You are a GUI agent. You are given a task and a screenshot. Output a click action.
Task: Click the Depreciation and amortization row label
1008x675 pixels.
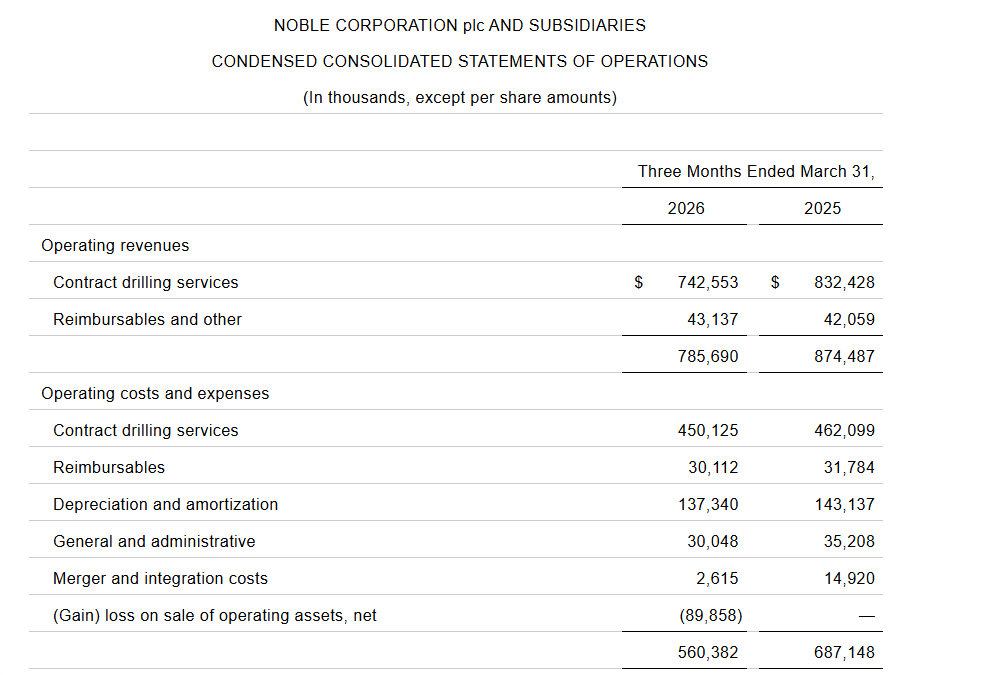165,504
